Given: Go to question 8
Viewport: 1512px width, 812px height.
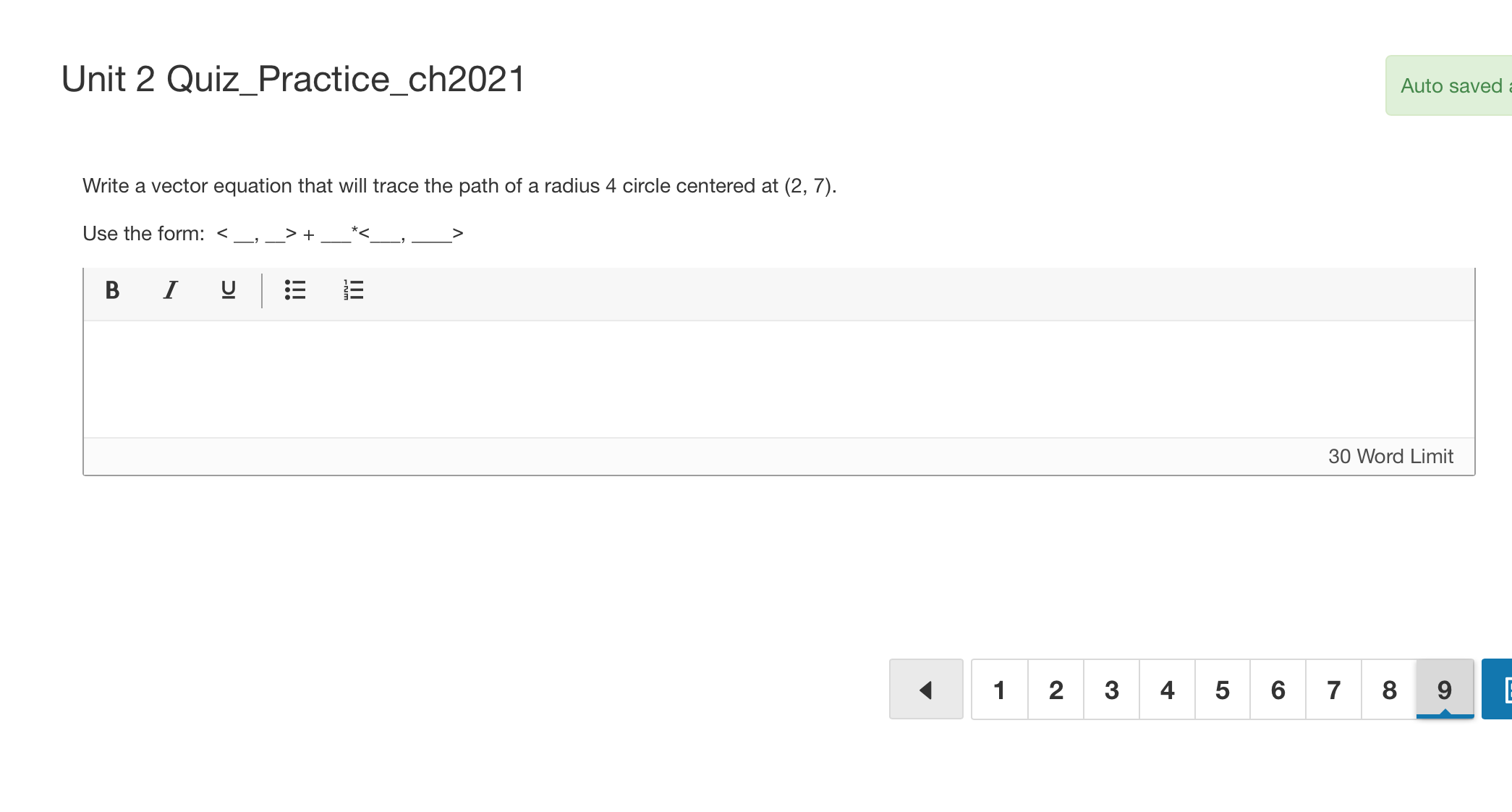Looking at the screenshot, I should point(1389,690).
